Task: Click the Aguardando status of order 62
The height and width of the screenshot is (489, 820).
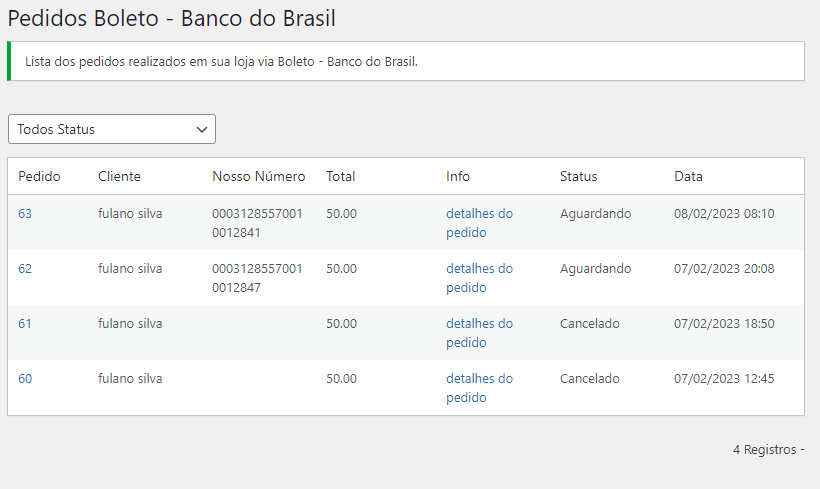Action: [595, 268]
